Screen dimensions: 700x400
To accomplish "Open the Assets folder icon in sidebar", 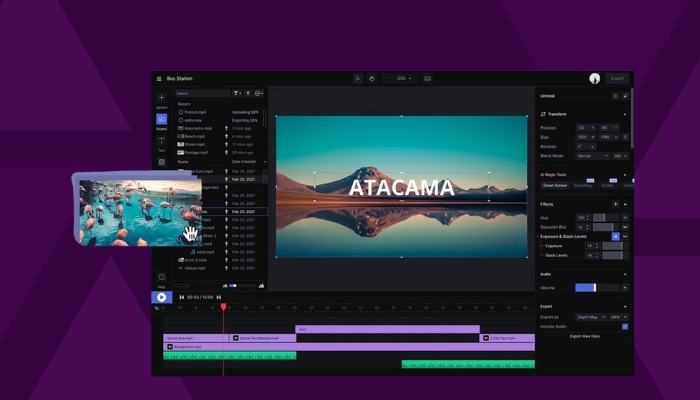I will (162, 119).
